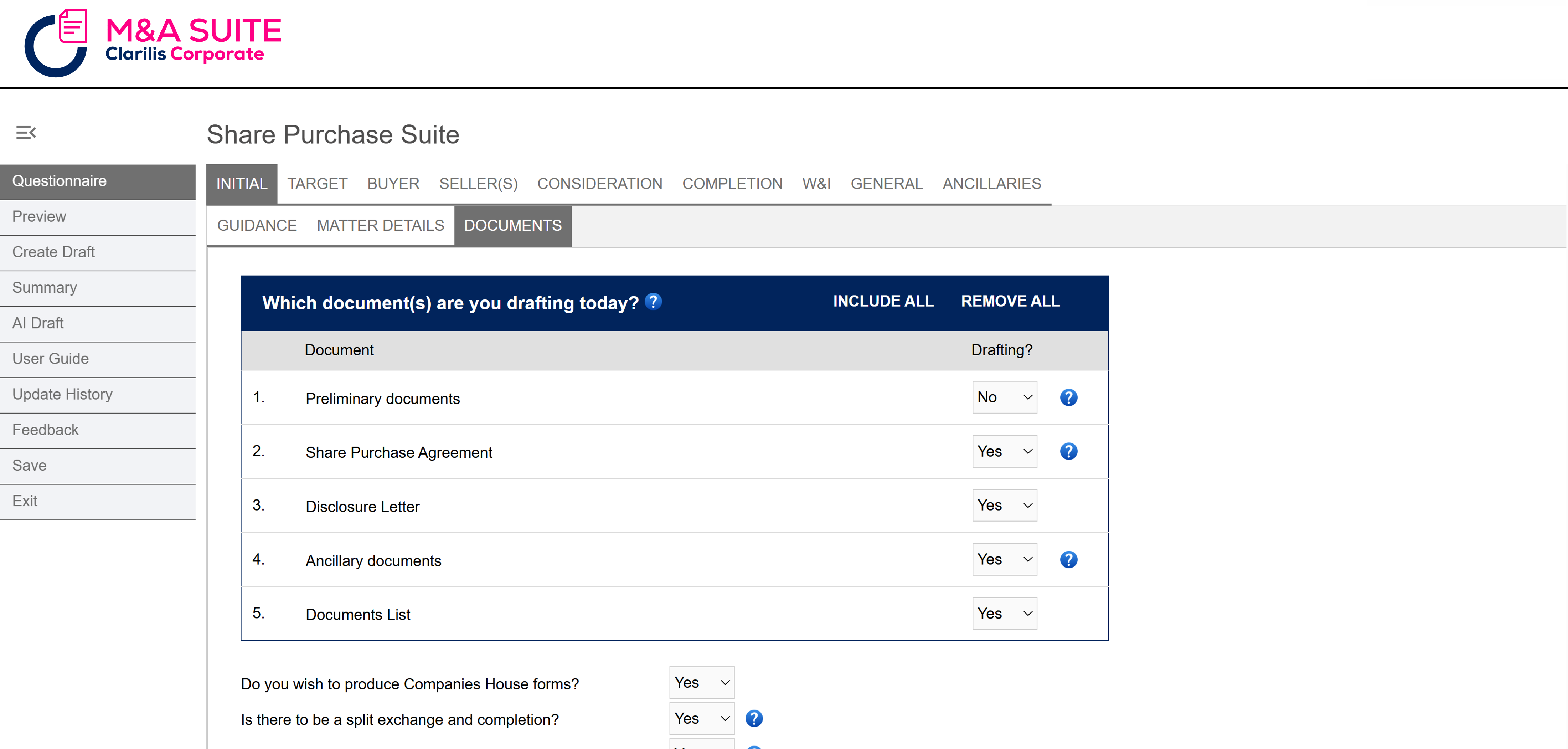The width and height of the screenshot is (1568, 749).
Task: Open Update History in sidebar
Action: [62, 395]
